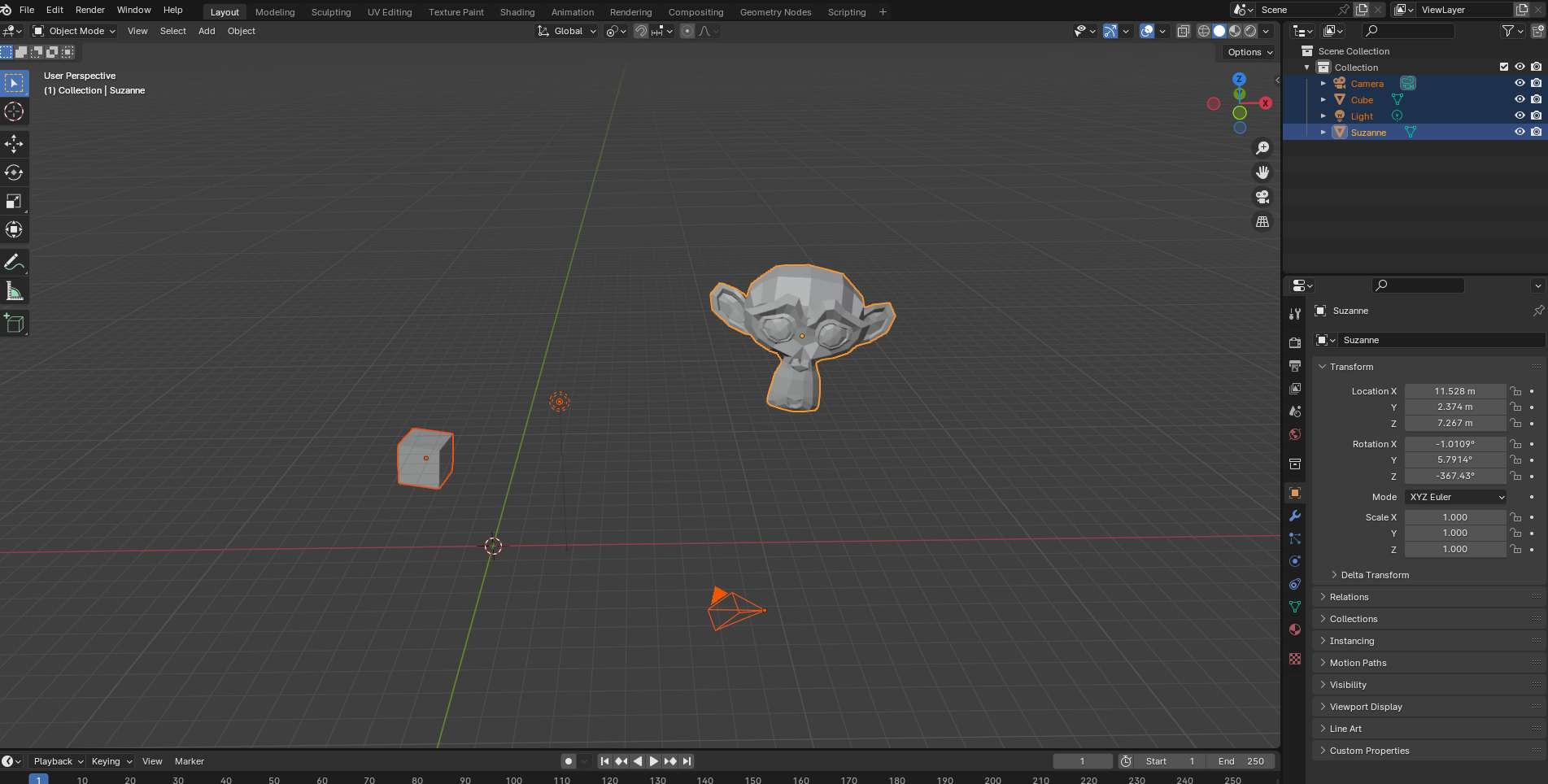Switch perspective/orthographic with grid icon
1548x784 pixels.
pos(1262,221)
